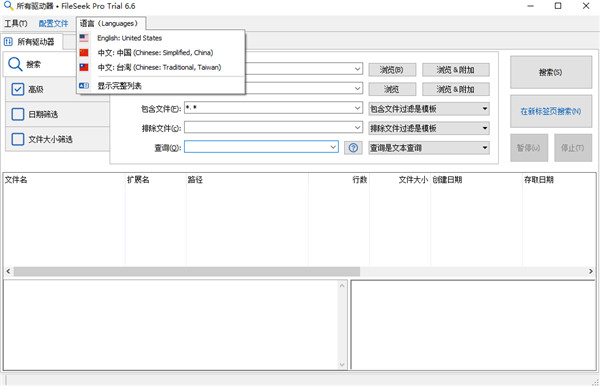The image size is (600, 386).
Task: Expand the 包含文件过滤是模板 dropdown
Action: click(x=429, y=109)
